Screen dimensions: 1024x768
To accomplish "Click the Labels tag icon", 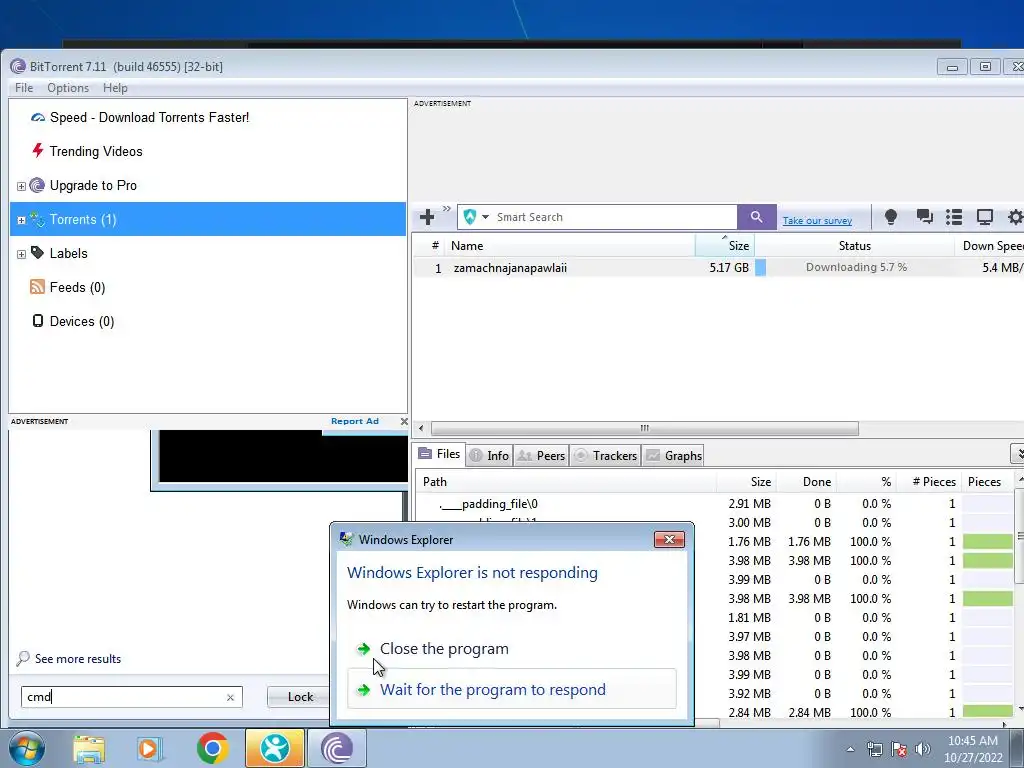I will 38,253.
